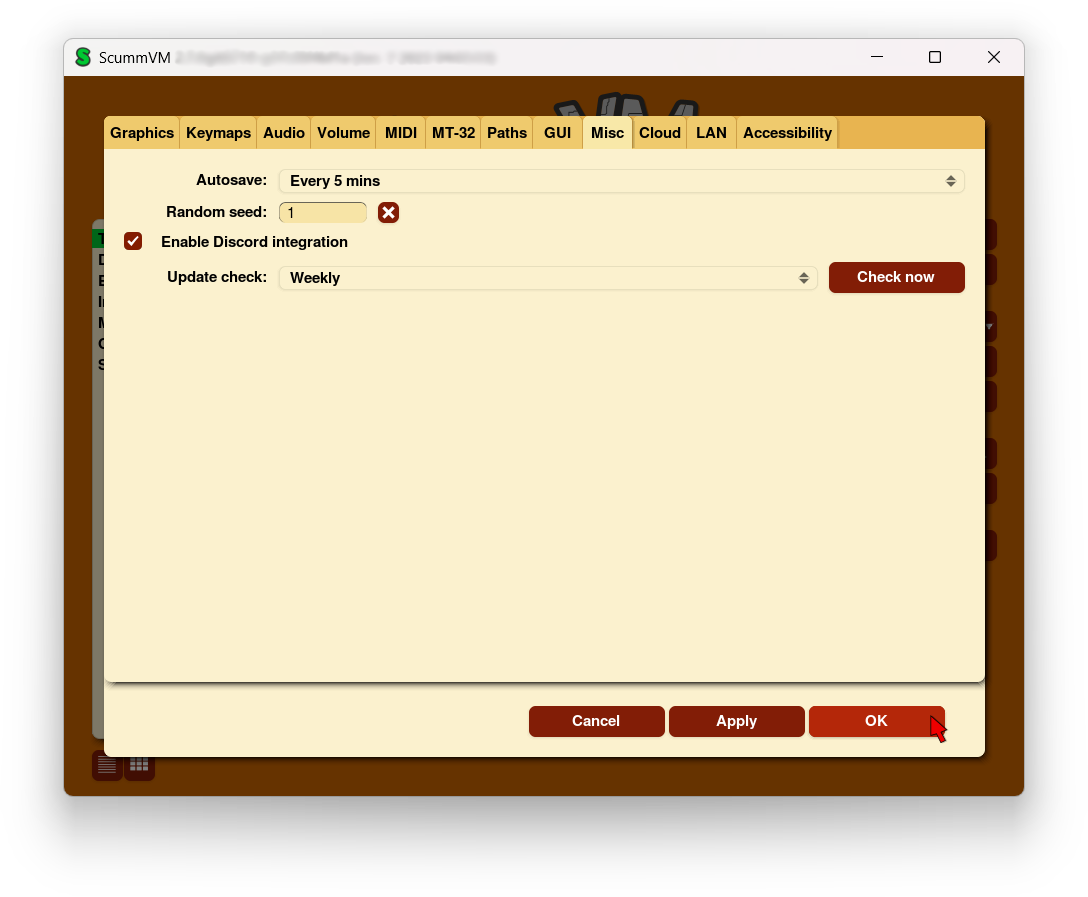Click the red clear random seed icon
Image resolution: width=1088 pixels, height=897 pixels.
(389, 212)
